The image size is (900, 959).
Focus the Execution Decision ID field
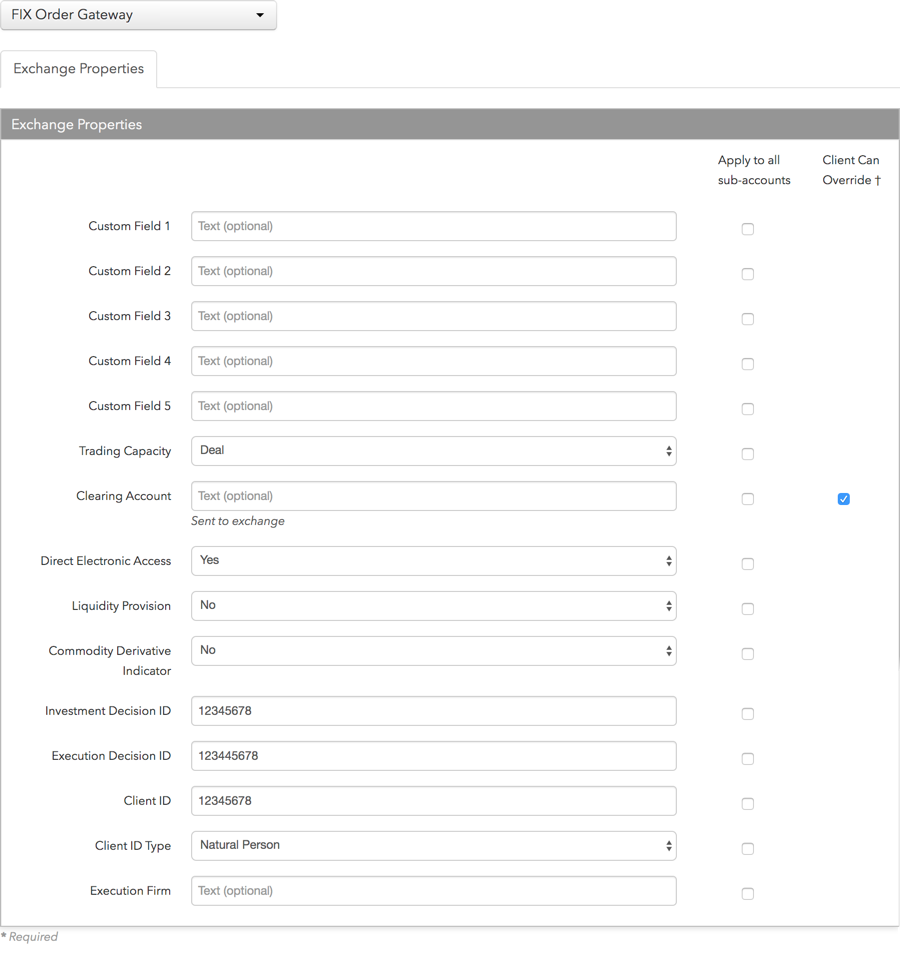tap(433, 756)
